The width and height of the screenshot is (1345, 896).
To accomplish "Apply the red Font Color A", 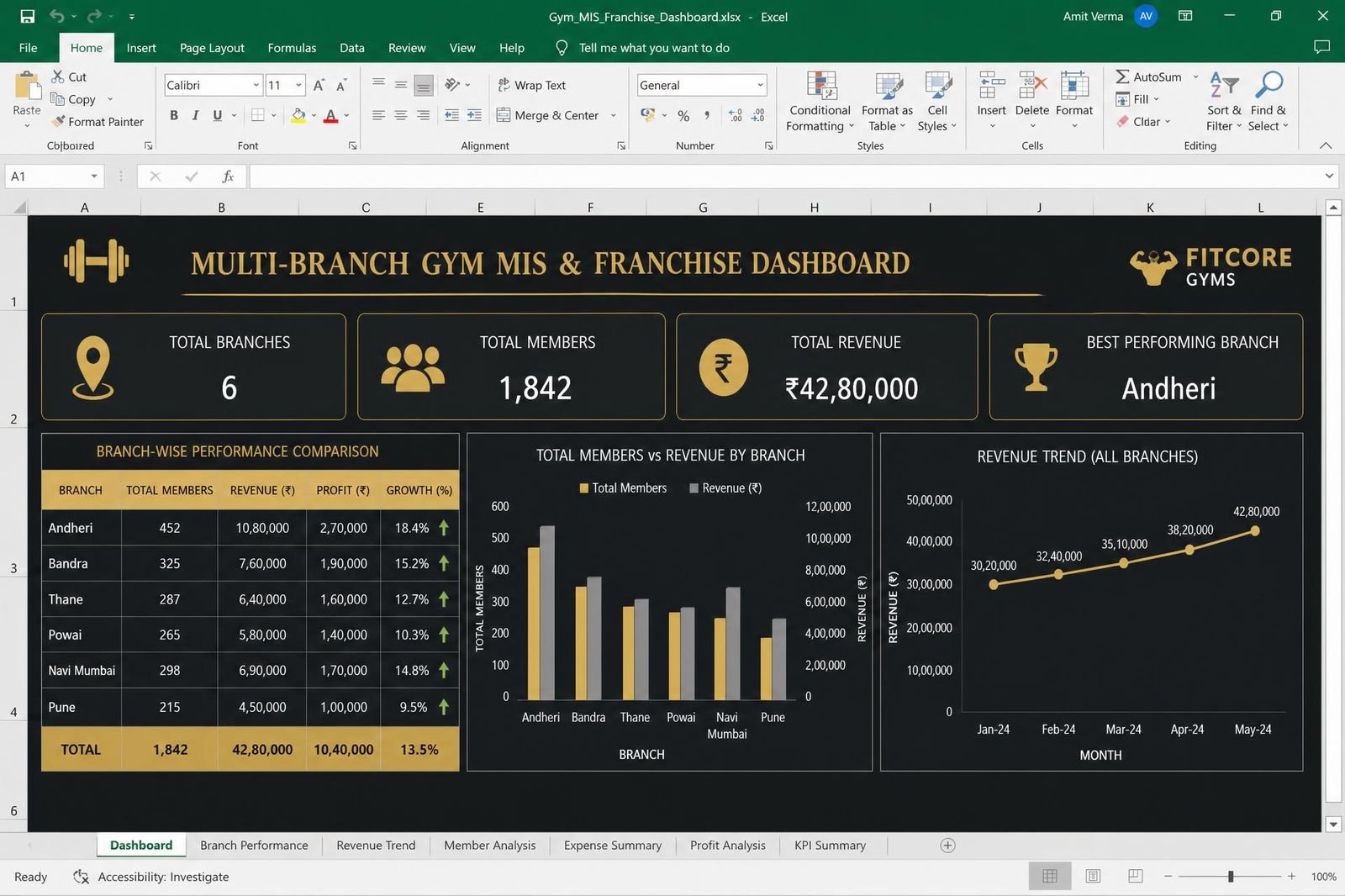I will (x=331, y=115).
